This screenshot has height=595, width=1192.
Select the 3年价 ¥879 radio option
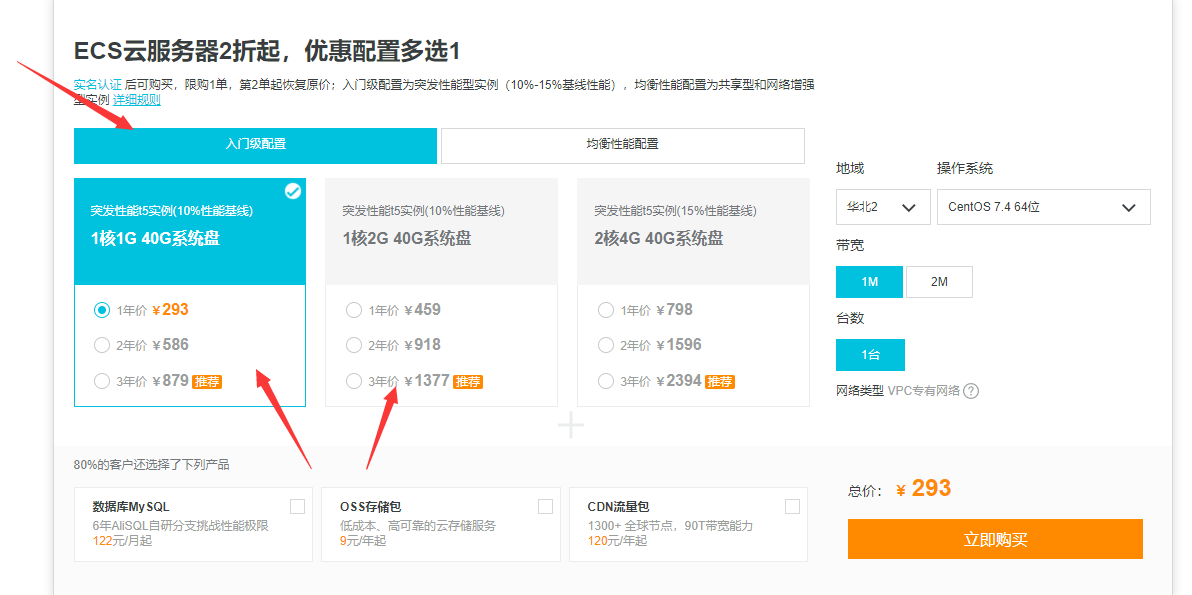click(101, 380)
